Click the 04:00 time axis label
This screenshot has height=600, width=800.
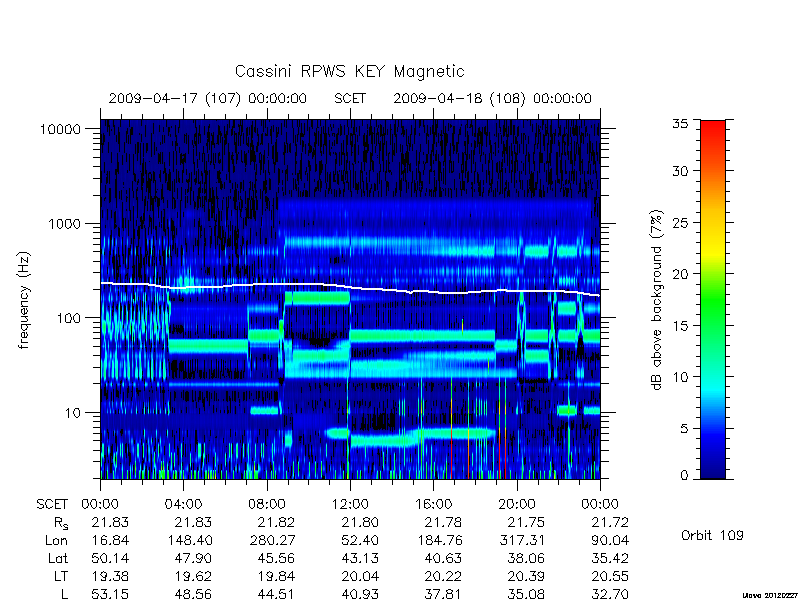184,505
